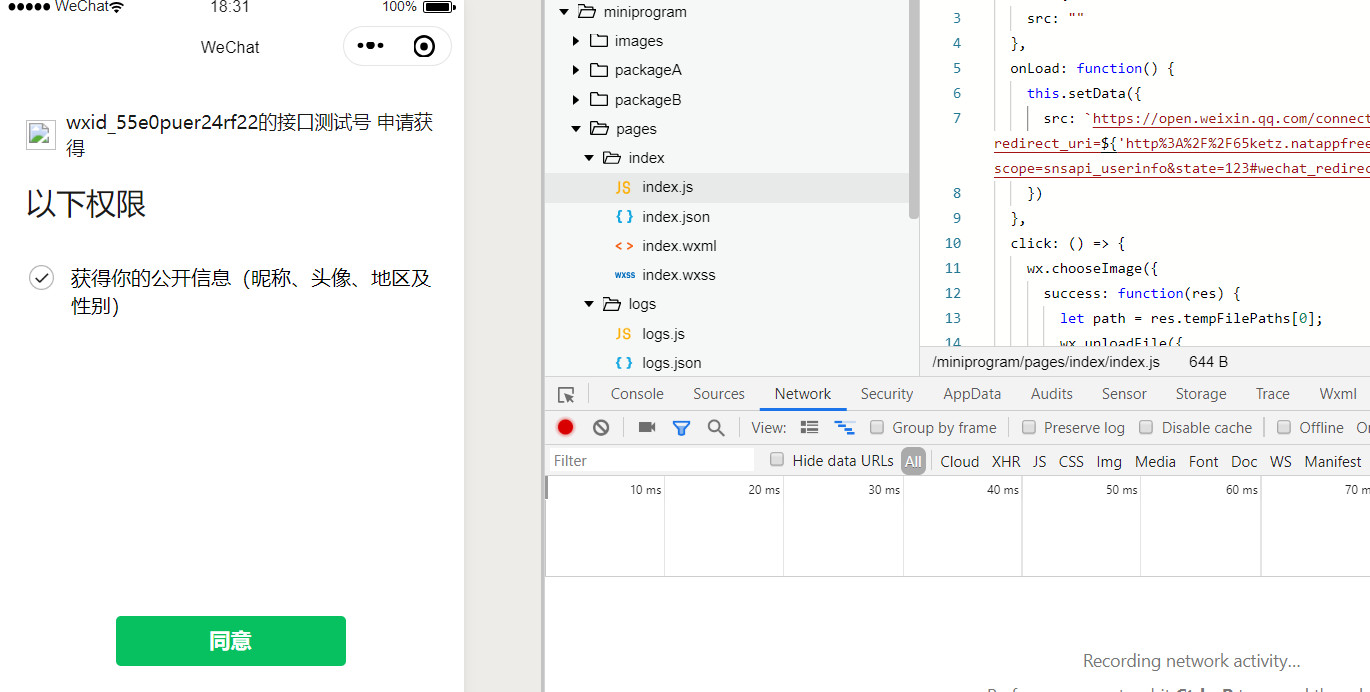Open the mini program three-dots menu
Image resolution: width=1370 pixels, height=692 pixels.
click(370, 46)
